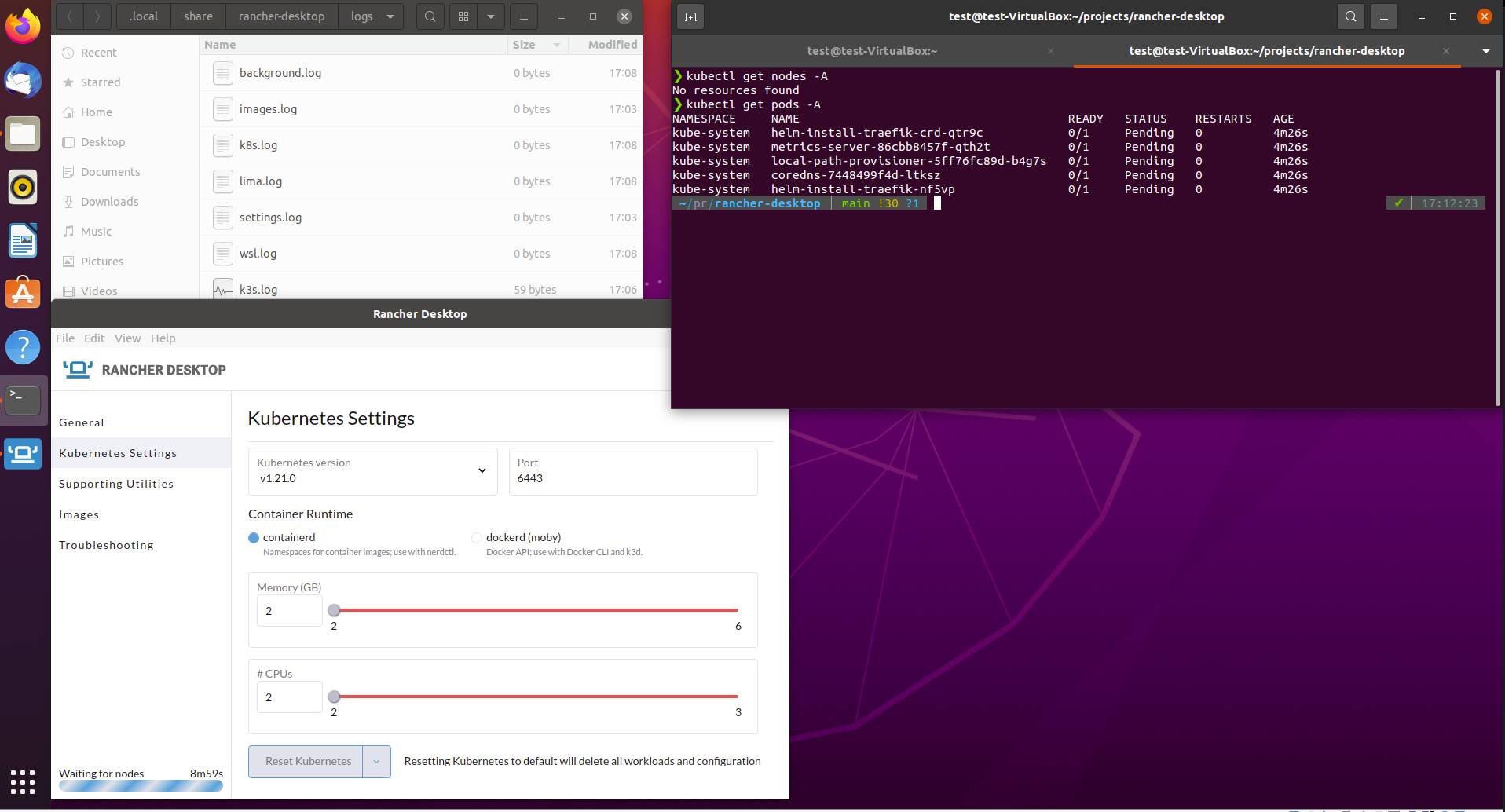This screenshot has width=1505, height=812.
Task: Select background.log in the Files list
Action: pyautogui.click(x=421, y=73)
